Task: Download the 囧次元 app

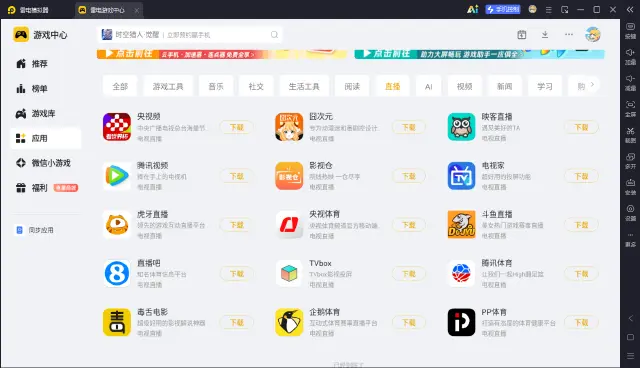Action: 409,127
